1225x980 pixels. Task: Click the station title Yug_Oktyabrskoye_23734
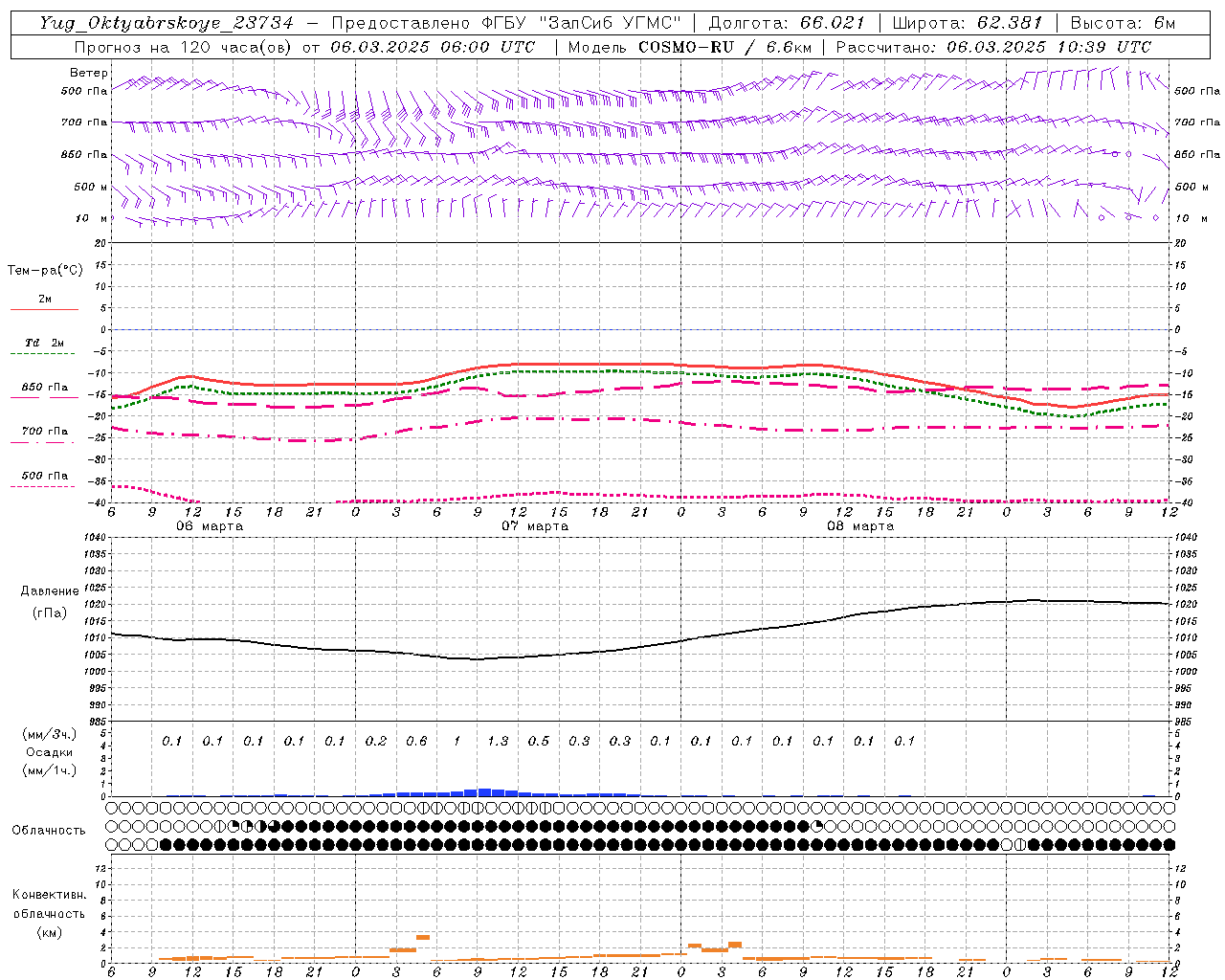tap(167, 23)
